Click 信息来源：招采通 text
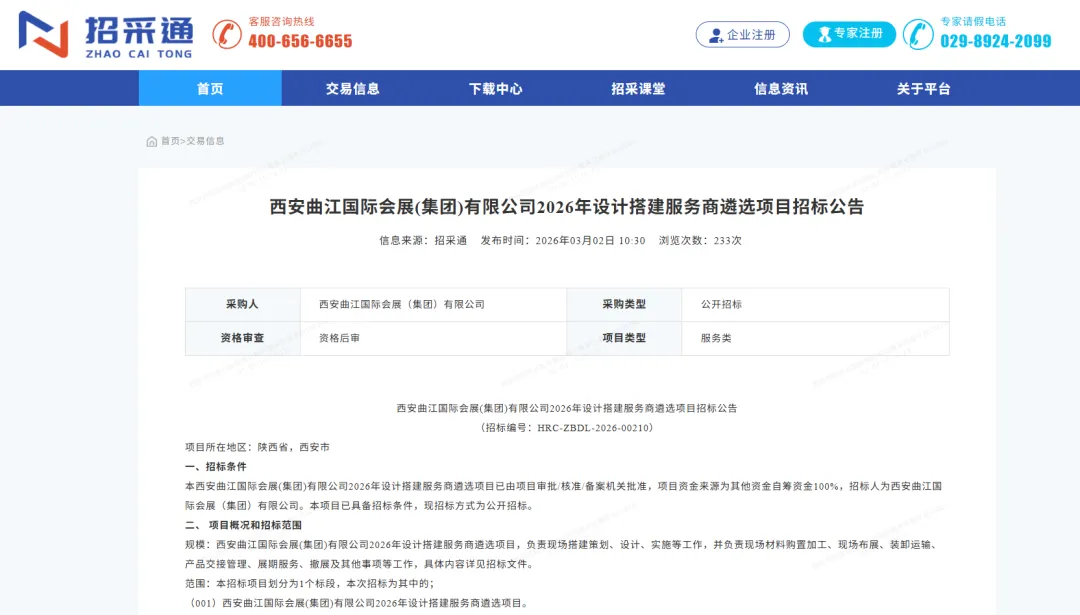The height and width of the screenshot is (615, 1080). 423,240
